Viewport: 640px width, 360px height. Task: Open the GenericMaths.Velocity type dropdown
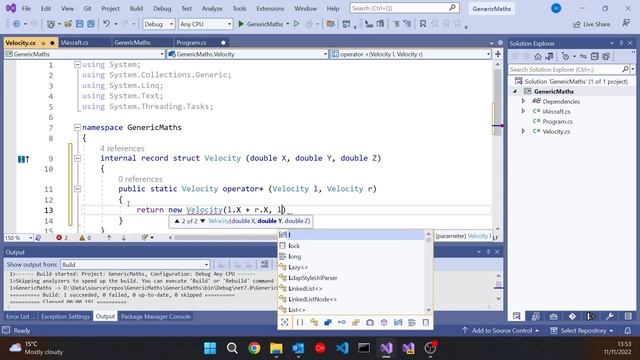(x=247, y=54)
